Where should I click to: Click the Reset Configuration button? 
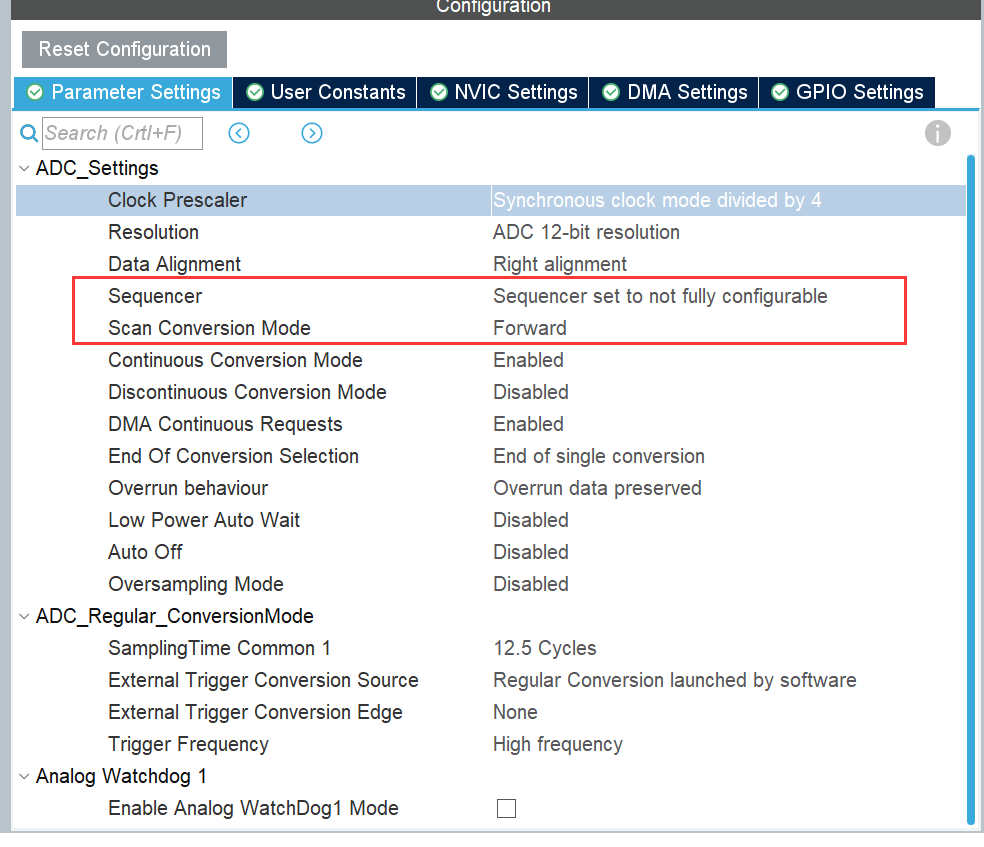pyautogui.click(x=124, y=49)
